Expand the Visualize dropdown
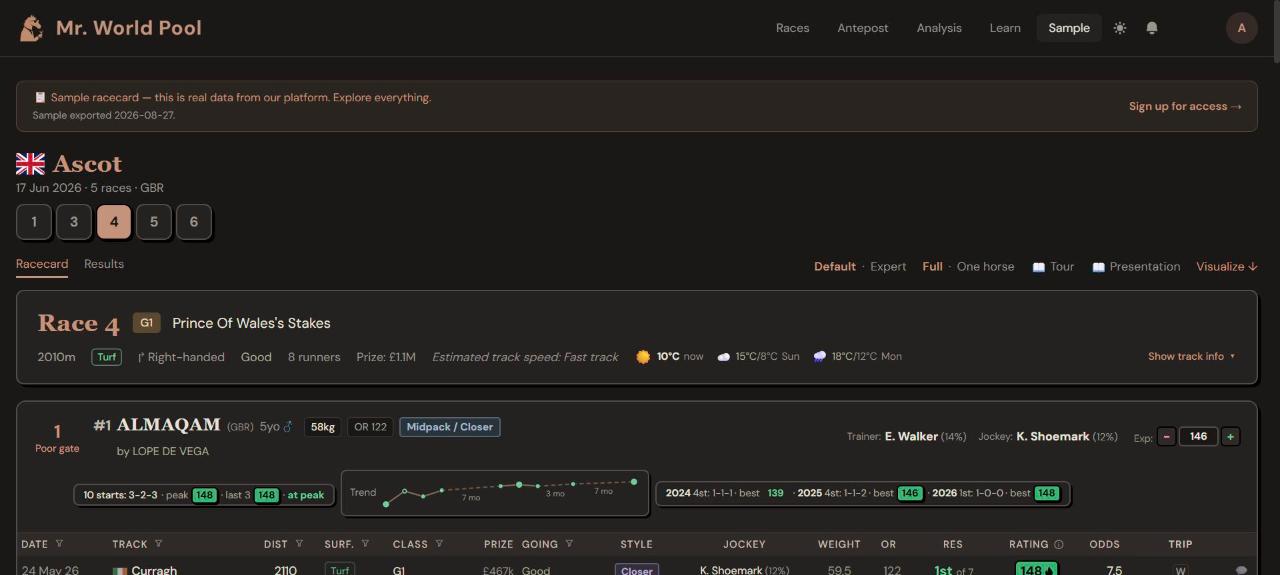The image size is (1280, 575). (x=1227, y=267)
